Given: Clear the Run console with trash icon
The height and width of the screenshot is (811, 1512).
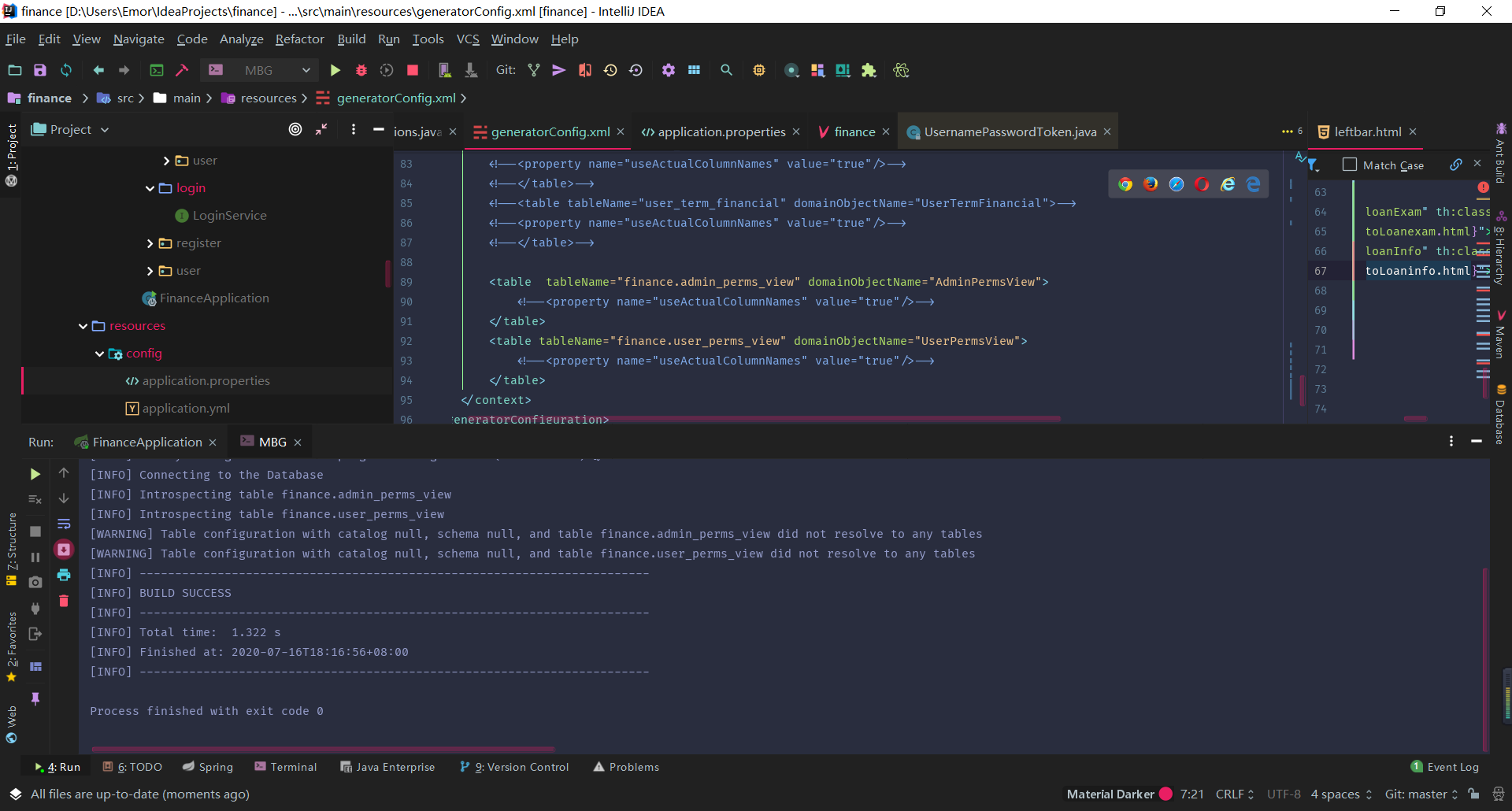Looking at the screenshot, I should pyautogui.click(x=64, y=601).
